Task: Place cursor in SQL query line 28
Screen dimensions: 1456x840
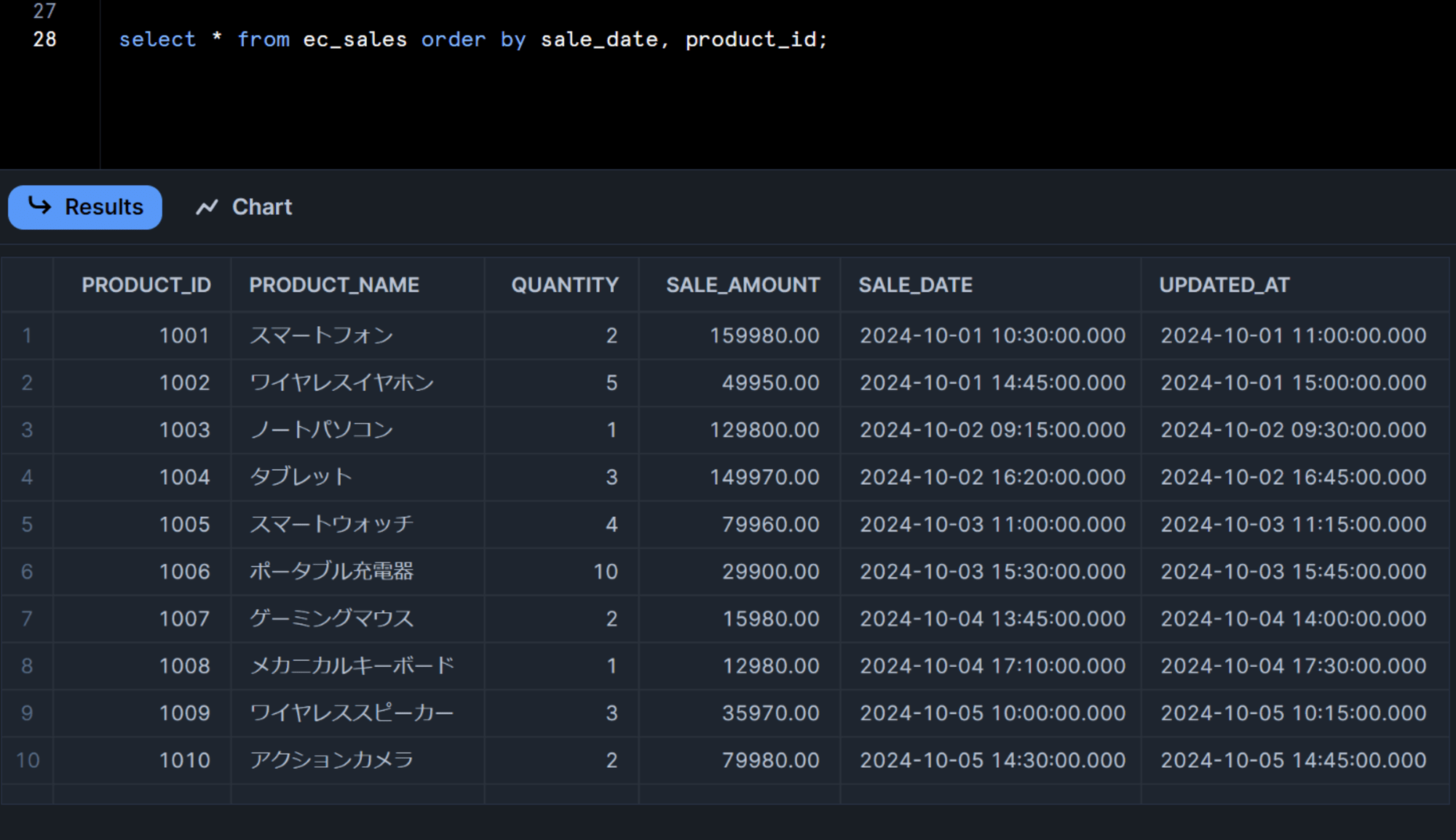Action: (473, 39)
